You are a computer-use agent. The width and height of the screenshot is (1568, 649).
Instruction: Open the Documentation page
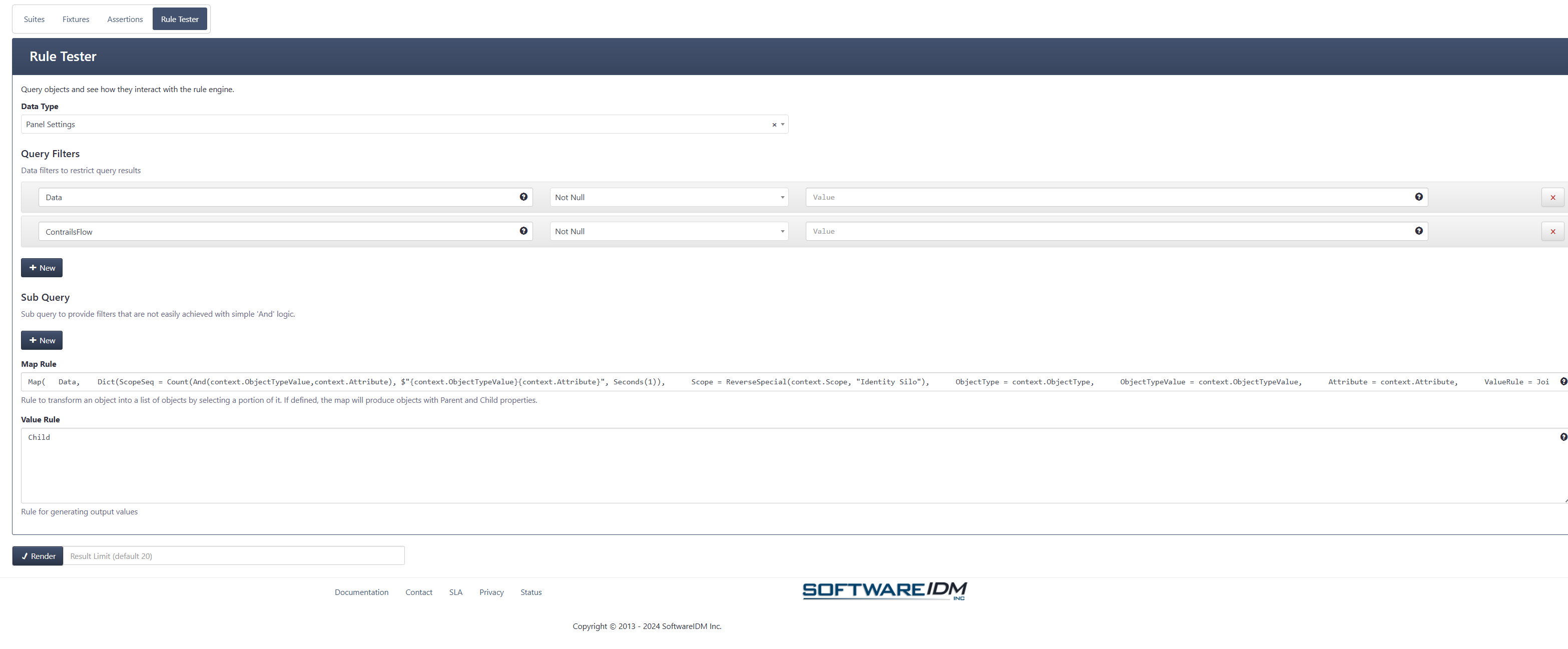pyautogui.click(x=361, y=592)
